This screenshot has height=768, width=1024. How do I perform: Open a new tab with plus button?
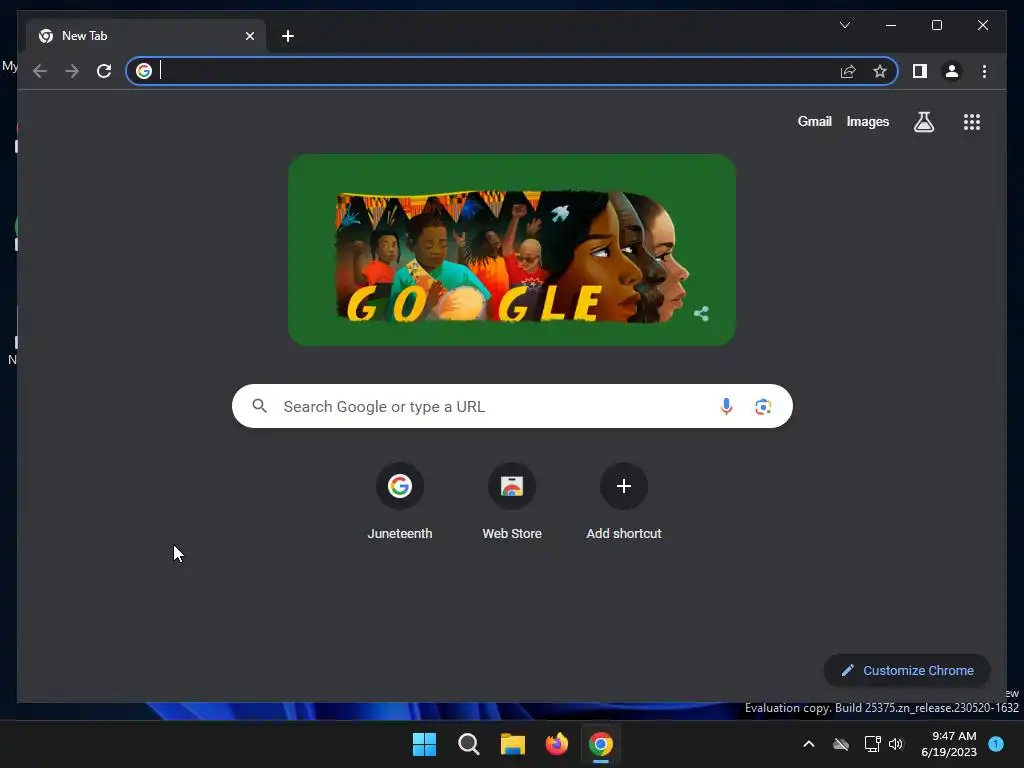pyautogui.click(x=288, y=36)
